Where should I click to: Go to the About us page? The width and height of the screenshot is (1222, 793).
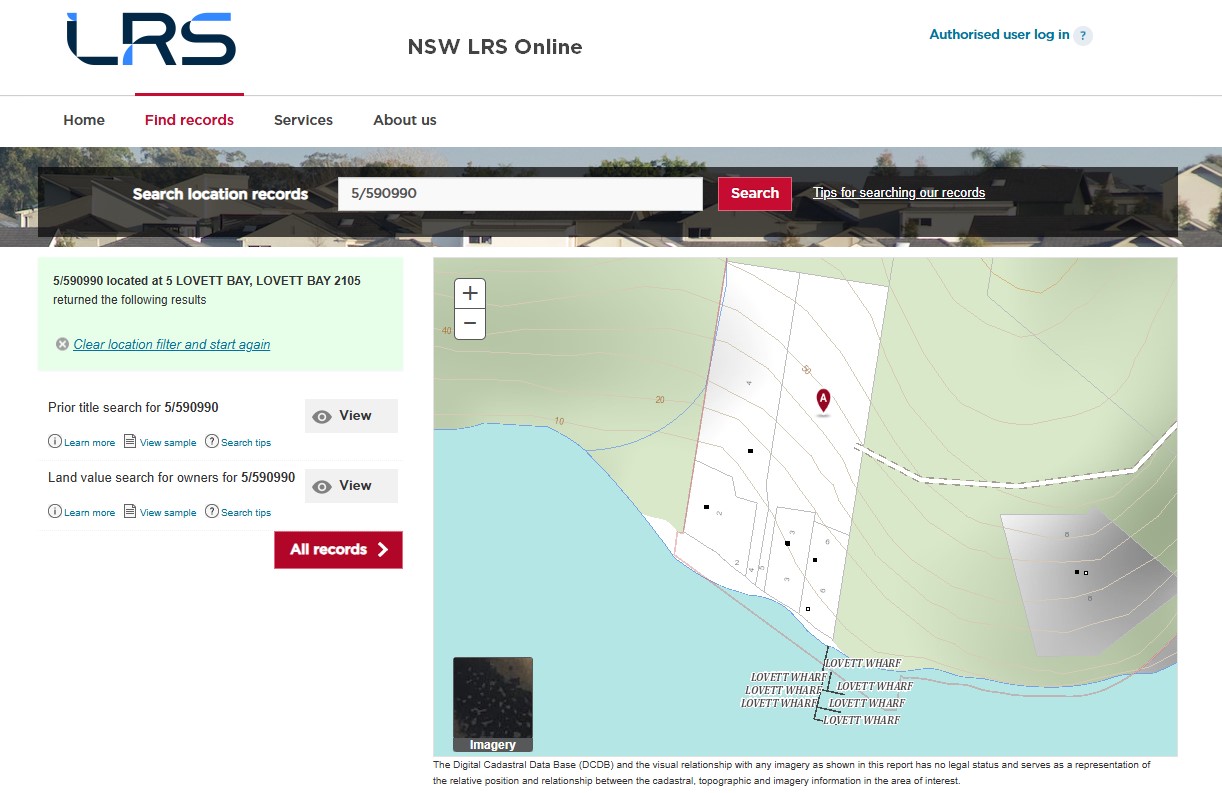pos(405,120)
